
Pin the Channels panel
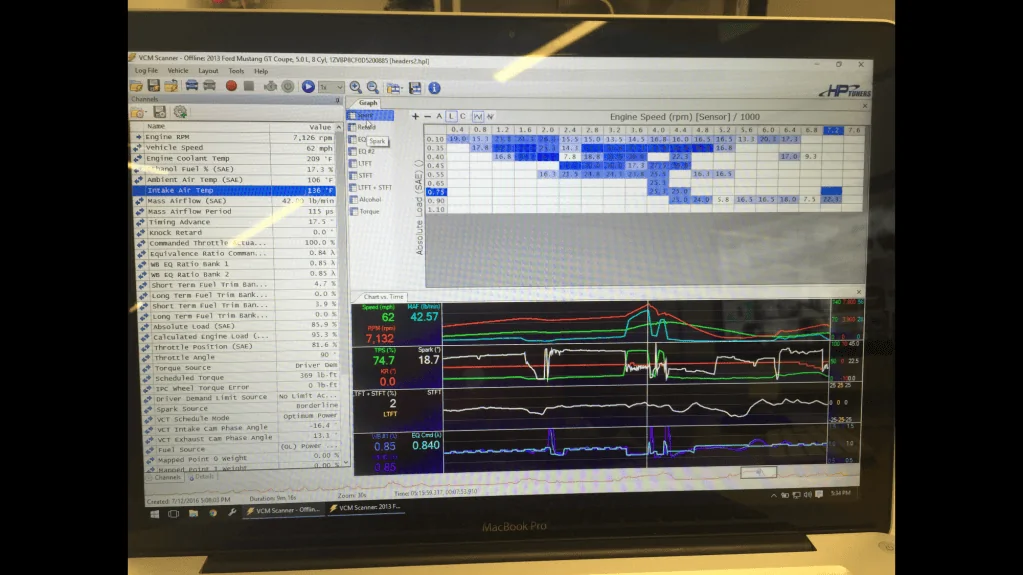point(337,100)
